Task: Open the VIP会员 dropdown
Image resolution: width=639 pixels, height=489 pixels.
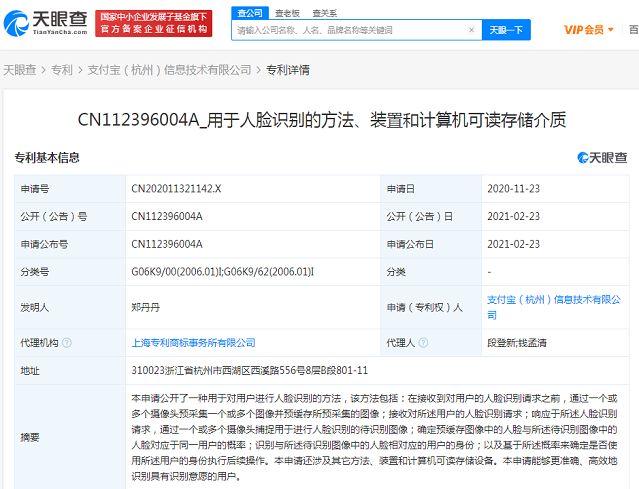Action: point(588,30)
